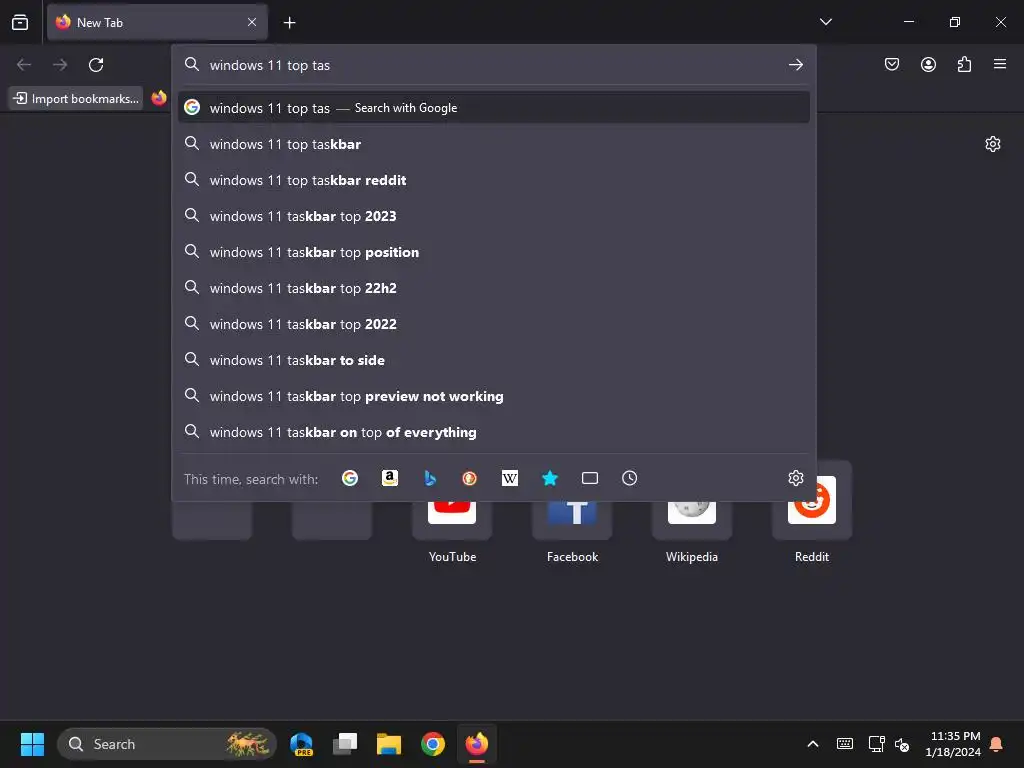This screenshot has height=768, width=1024.
Task: Open File Explorer from taskbar
Action: coord(389,744)
